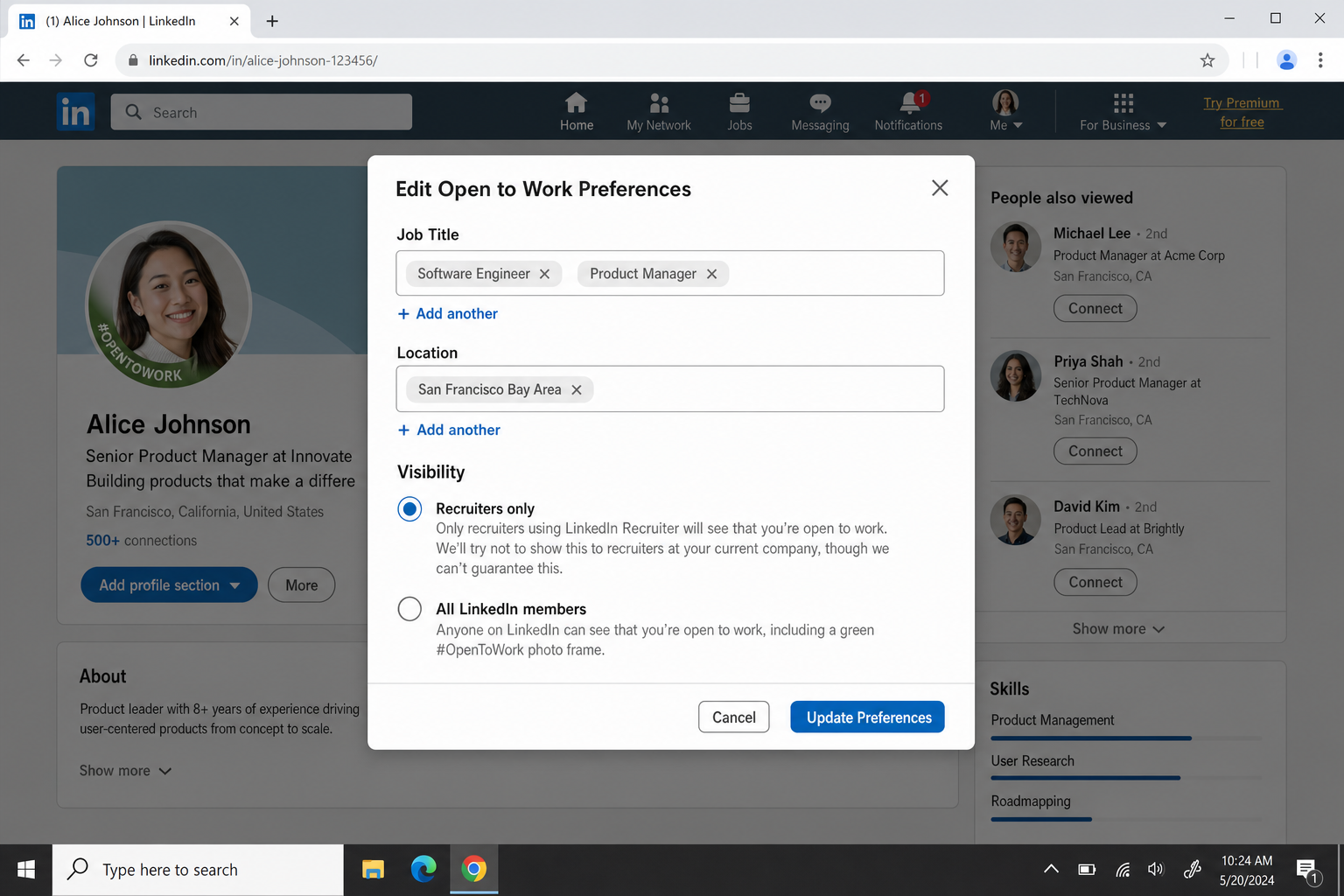Open the Me profile dropdown

[1005, 110]
